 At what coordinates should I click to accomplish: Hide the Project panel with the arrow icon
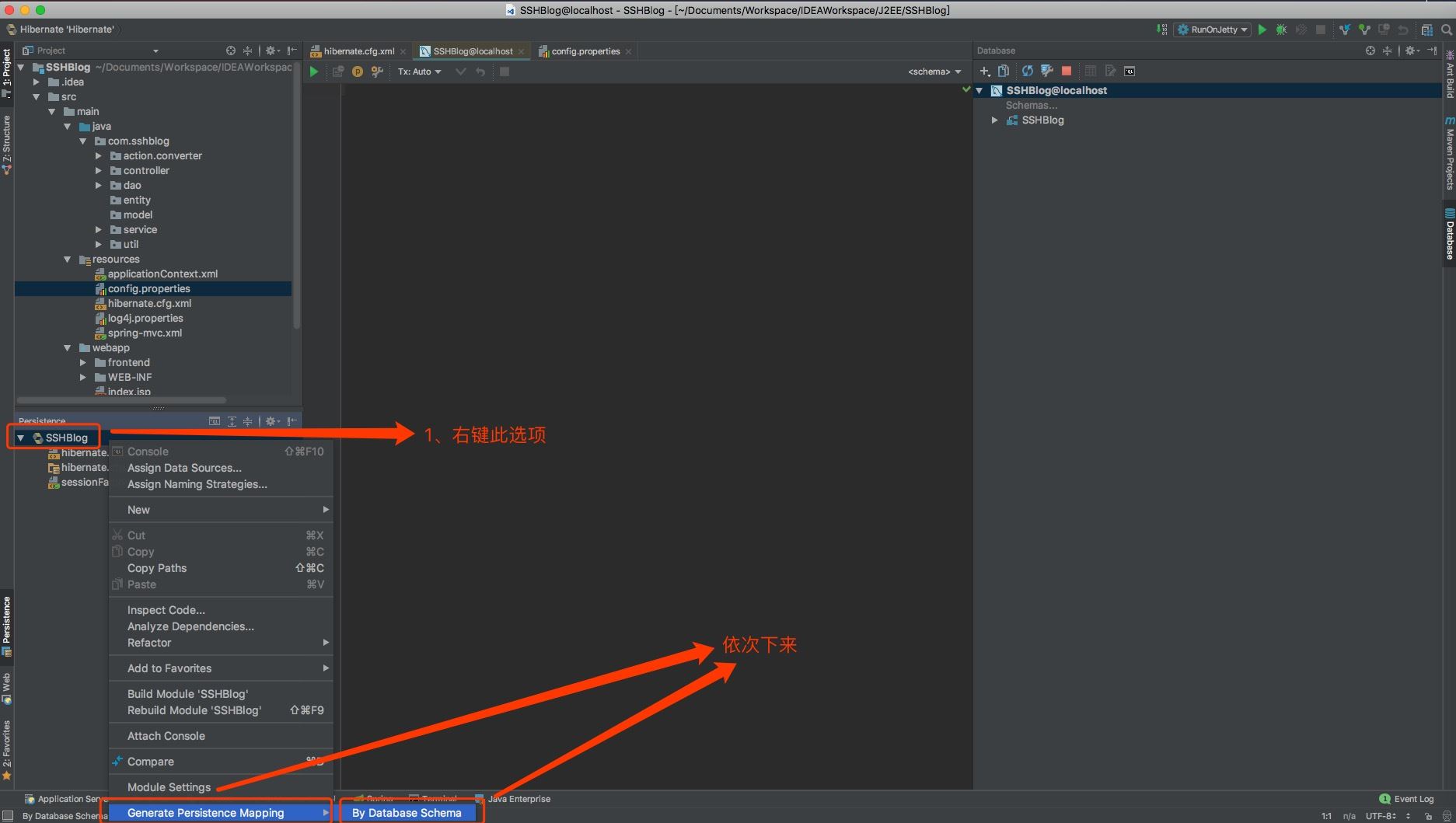pyautogui.click(x=292, y=51)
